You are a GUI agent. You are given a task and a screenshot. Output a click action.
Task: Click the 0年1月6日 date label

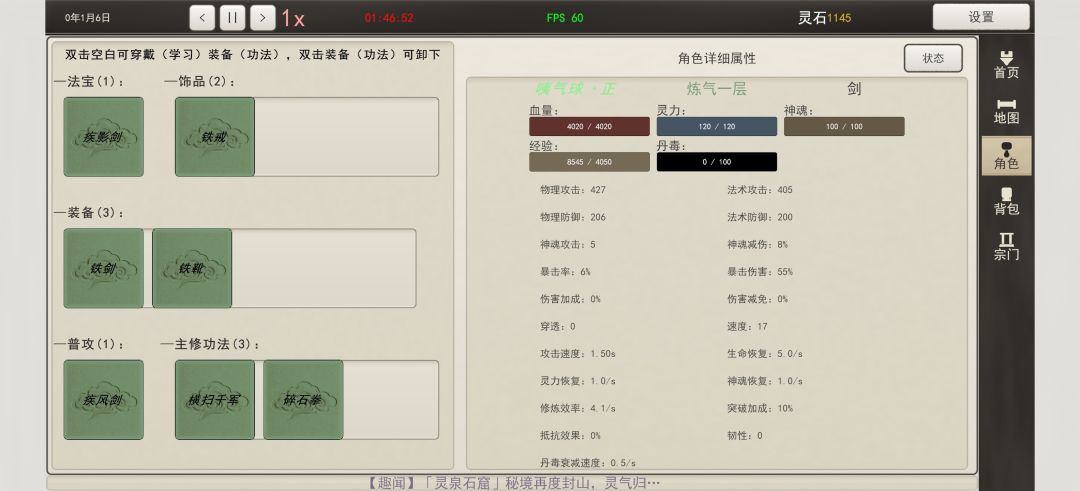[87, 18]
